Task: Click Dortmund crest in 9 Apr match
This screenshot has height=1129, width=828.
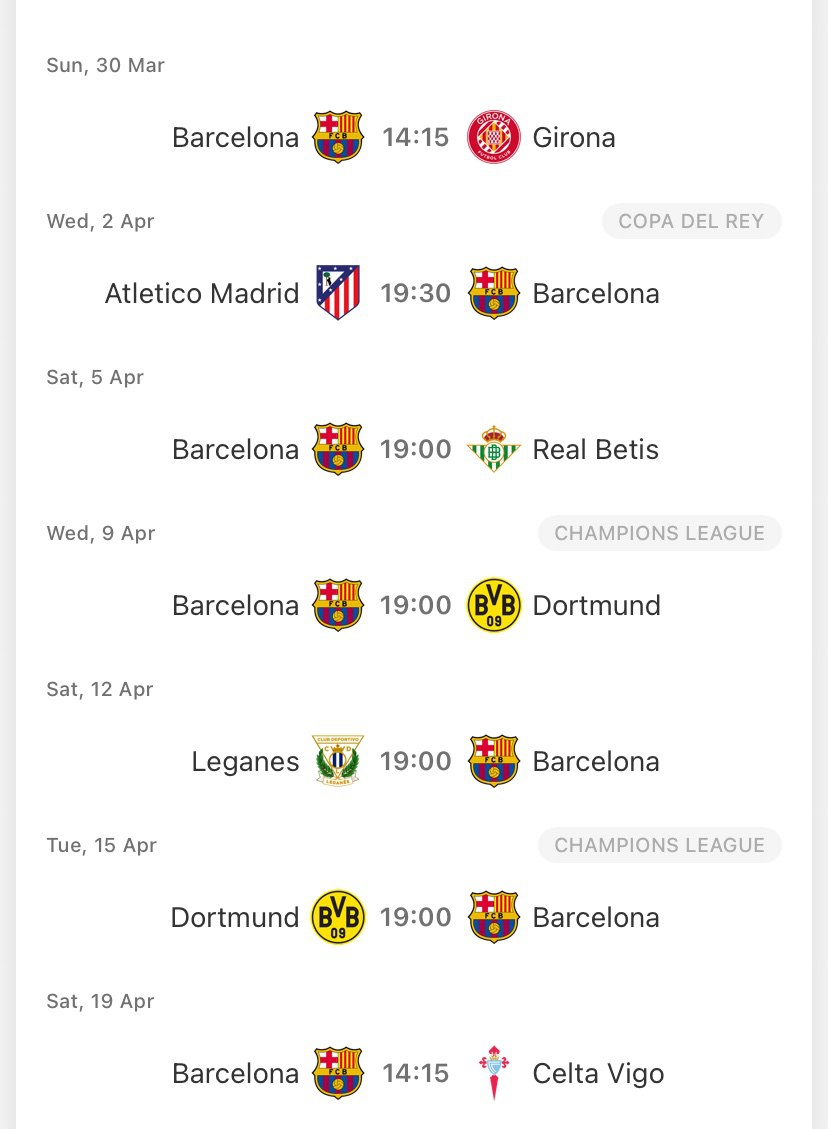Action: 493,605
